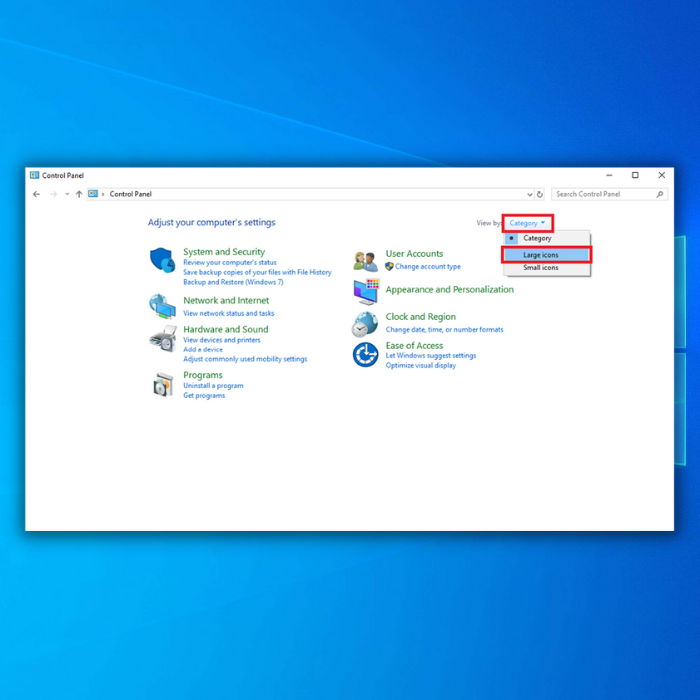Click Save backup copies with File History
Image resolution: width=700 pixels, height=700 pixels.
pos(257,272)
